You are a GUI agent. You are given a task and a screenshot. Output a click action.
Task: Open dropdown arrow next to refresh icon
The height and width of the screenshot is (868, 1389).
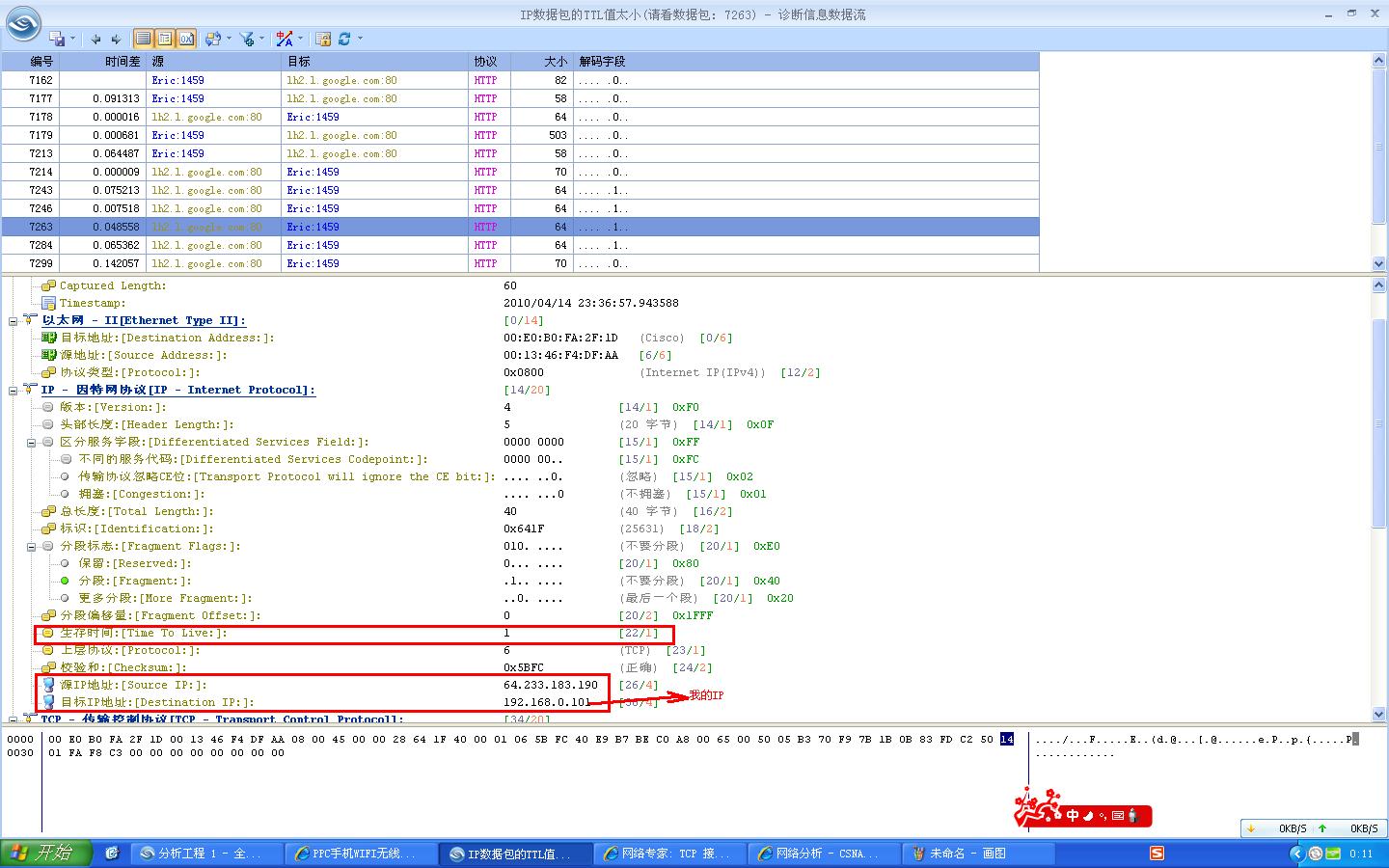tap(360, 39)
